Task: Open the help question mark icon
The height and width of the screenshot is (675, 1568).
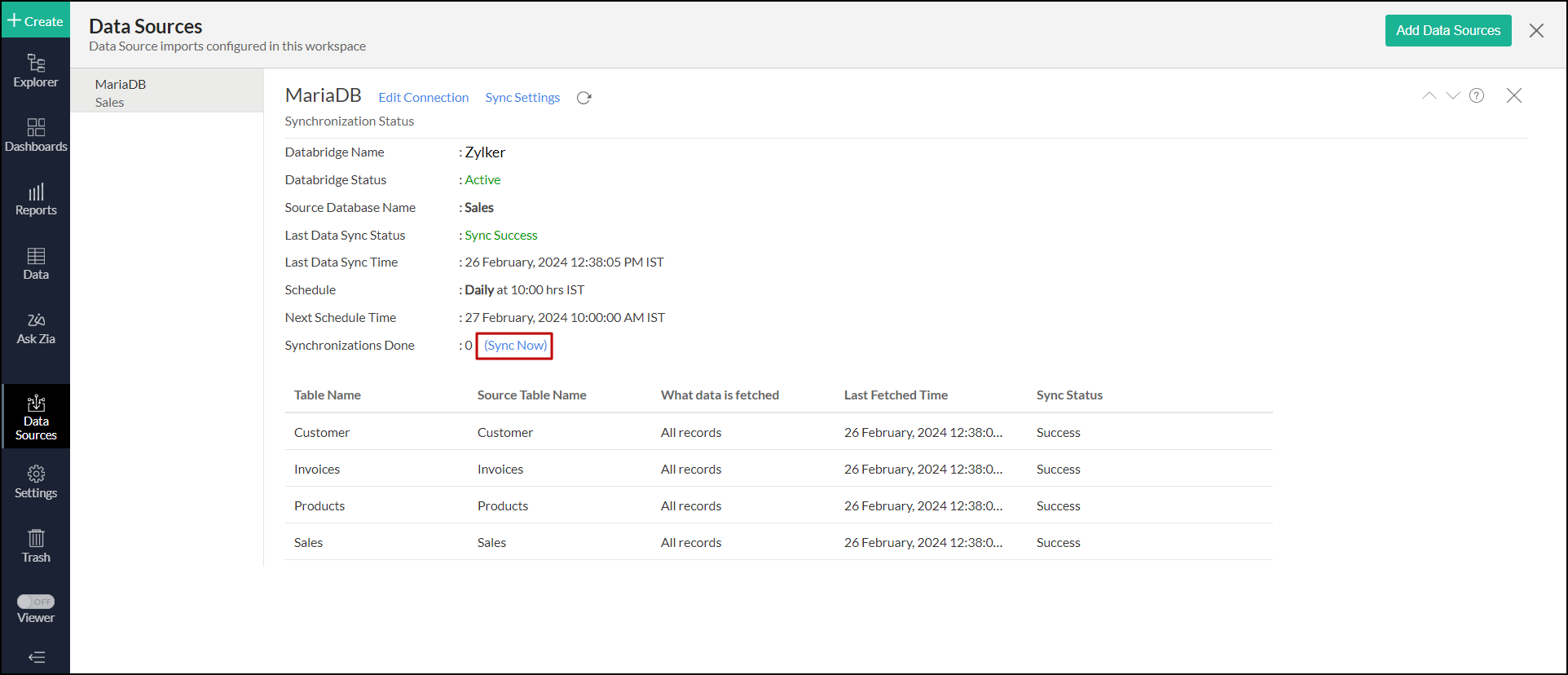Action: coord(1477,95)
